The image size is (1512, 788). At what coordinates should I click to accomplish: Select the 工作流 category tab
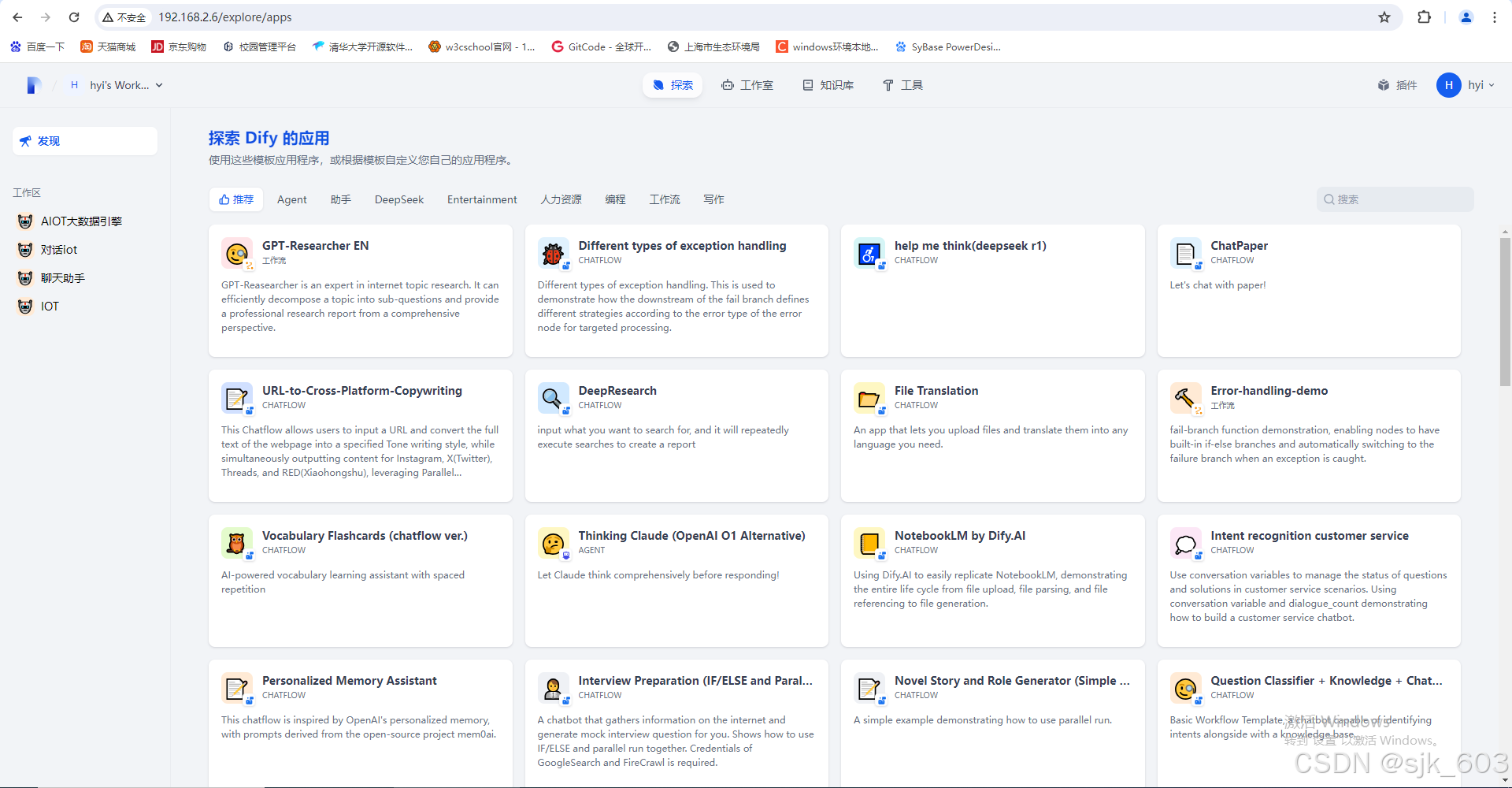click(665, 199)
